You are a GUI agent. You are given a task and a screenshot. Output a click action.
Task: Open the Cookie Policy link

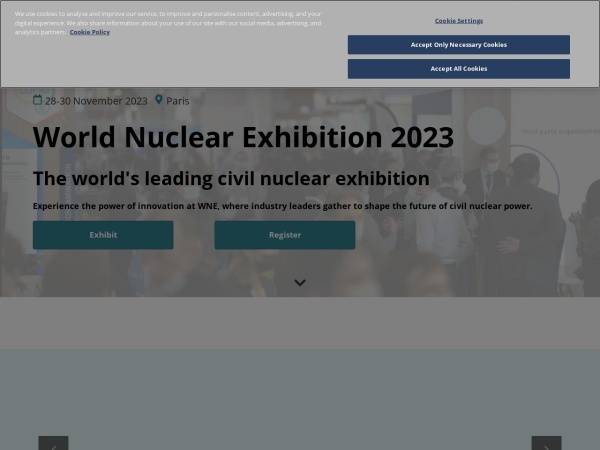click(x=90, y=32)
